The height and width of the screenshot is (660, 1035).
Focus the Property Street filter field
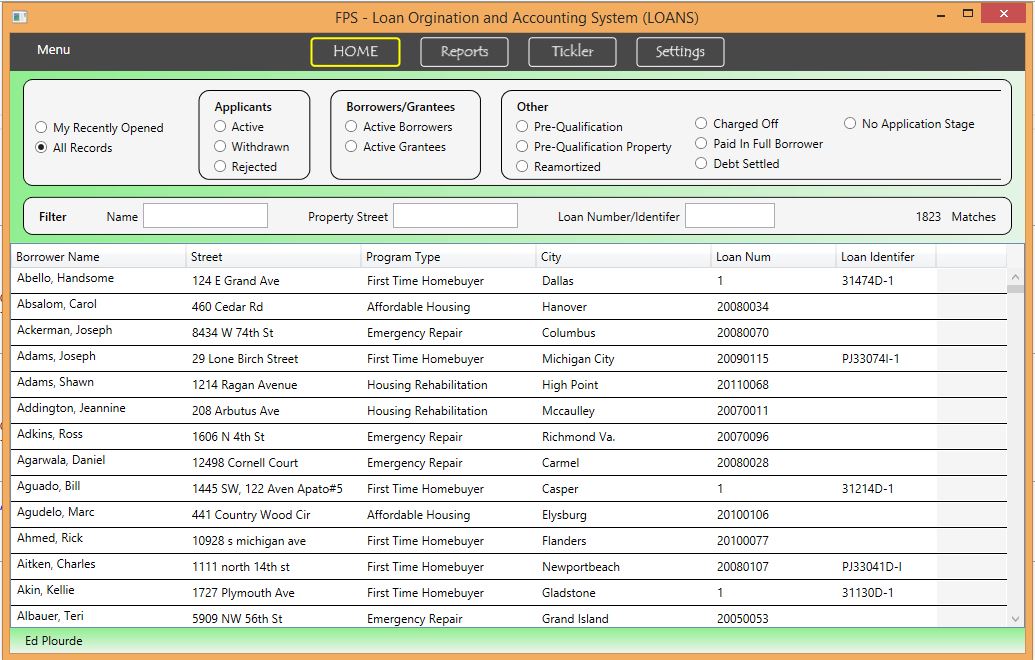pyautogui.click(x=455, y=216)
